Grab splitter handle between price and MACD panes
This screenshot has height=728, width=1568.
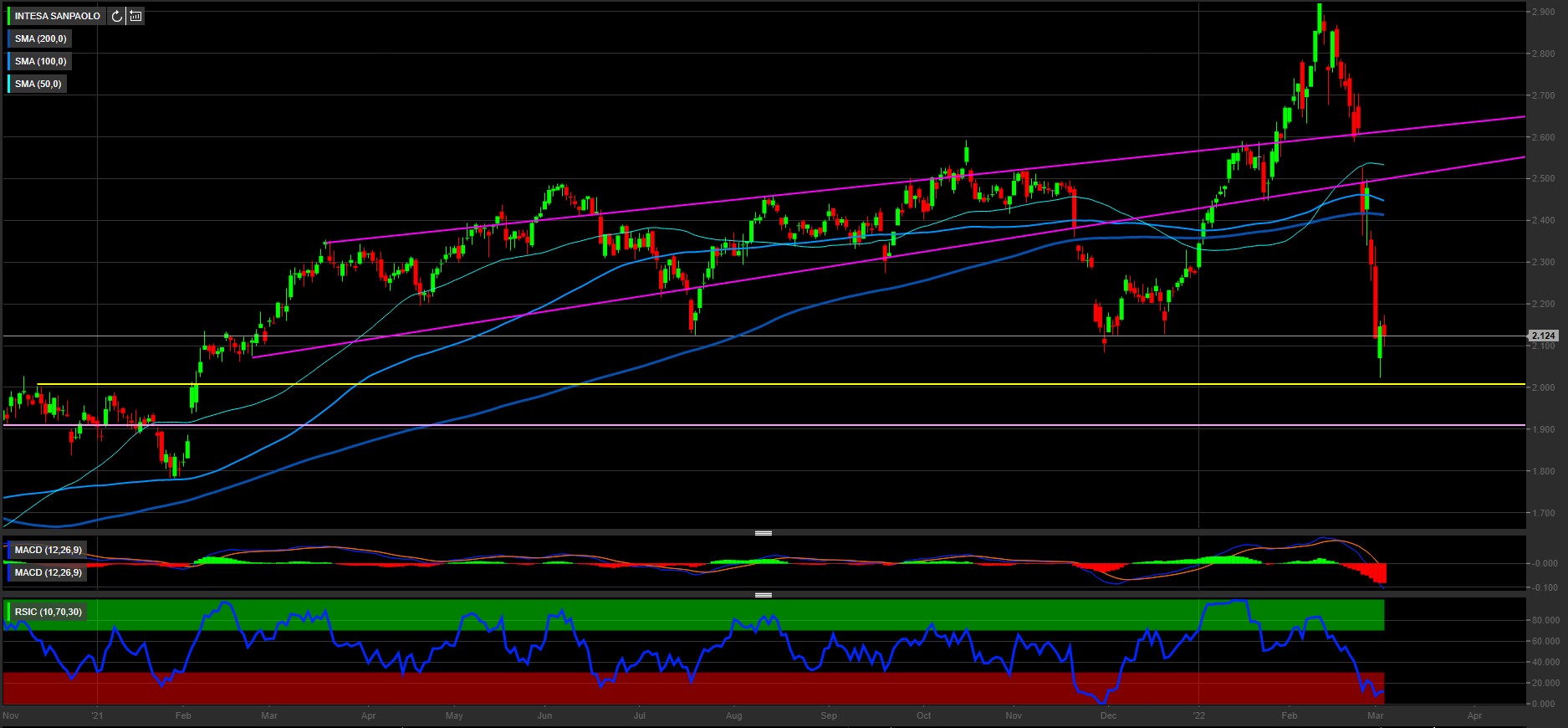coord(763,533)
